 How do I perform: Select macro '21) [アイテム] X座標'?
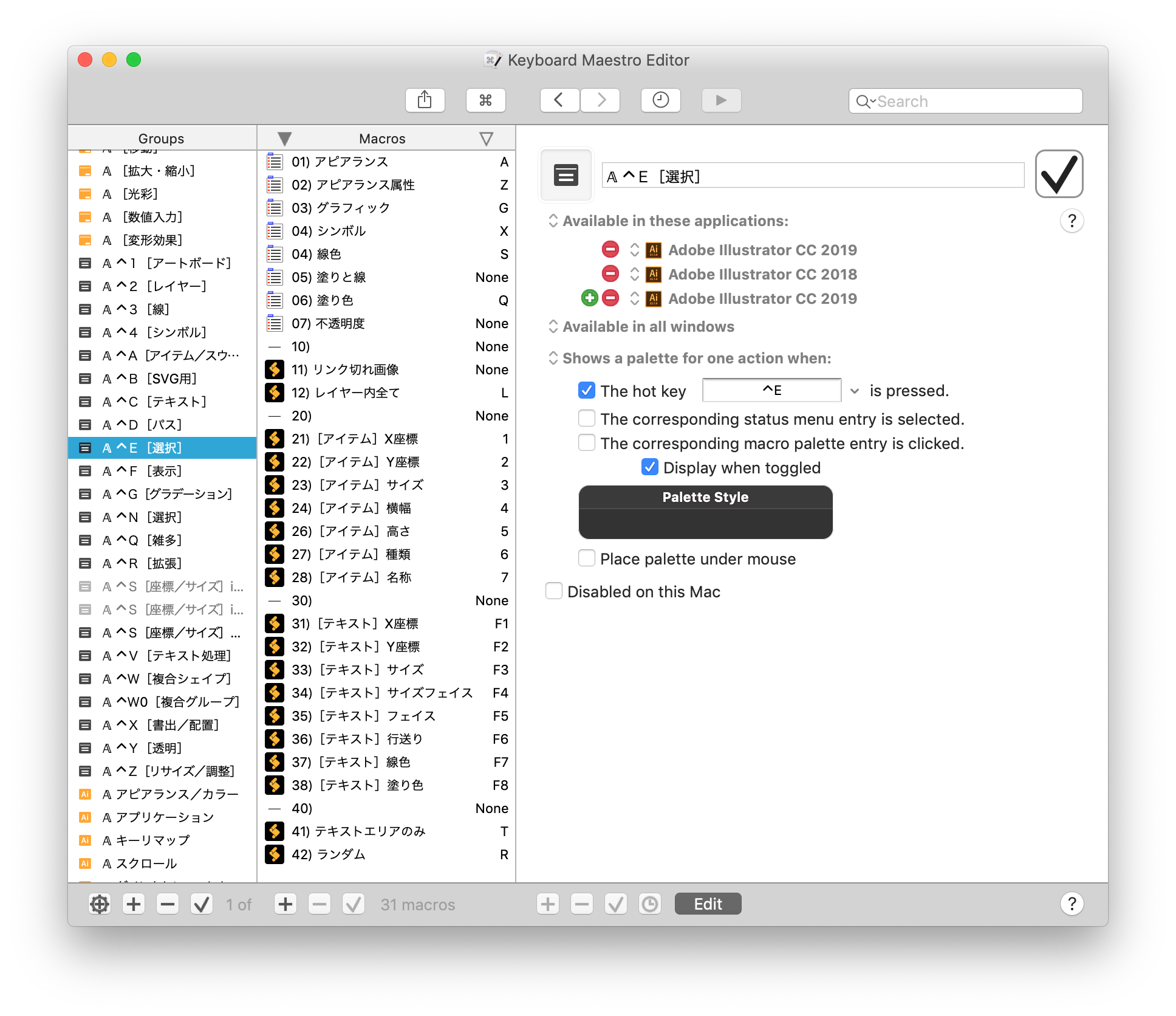355,439
